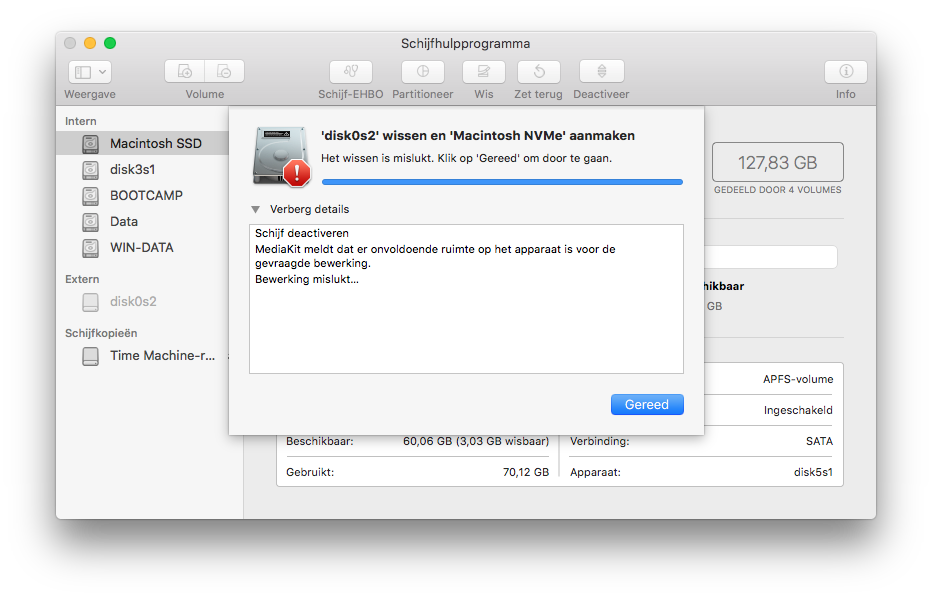Run Schijf-EHBO first aid tool
Image resolution: width=932 pixels, height=599 pixels.
(x=351, y=72)
